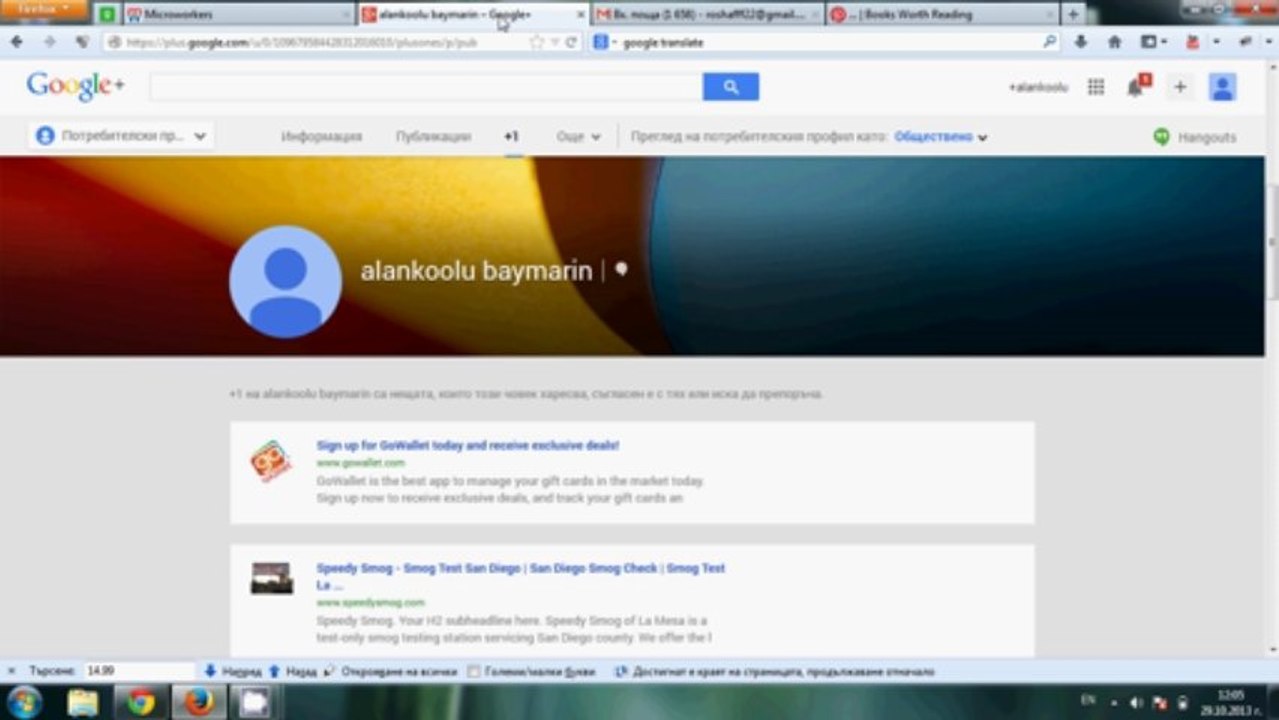This screenshot has width=1279, height=720.
Task: Click the Speedy Smog thumbnail image
Action: (271, 578)
